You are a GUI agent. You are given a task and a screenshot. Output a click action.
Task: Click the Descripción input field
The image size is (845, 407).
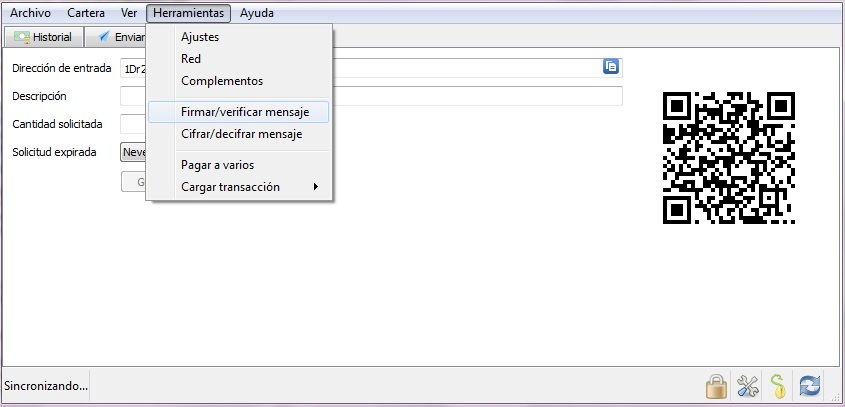(371, 96)
